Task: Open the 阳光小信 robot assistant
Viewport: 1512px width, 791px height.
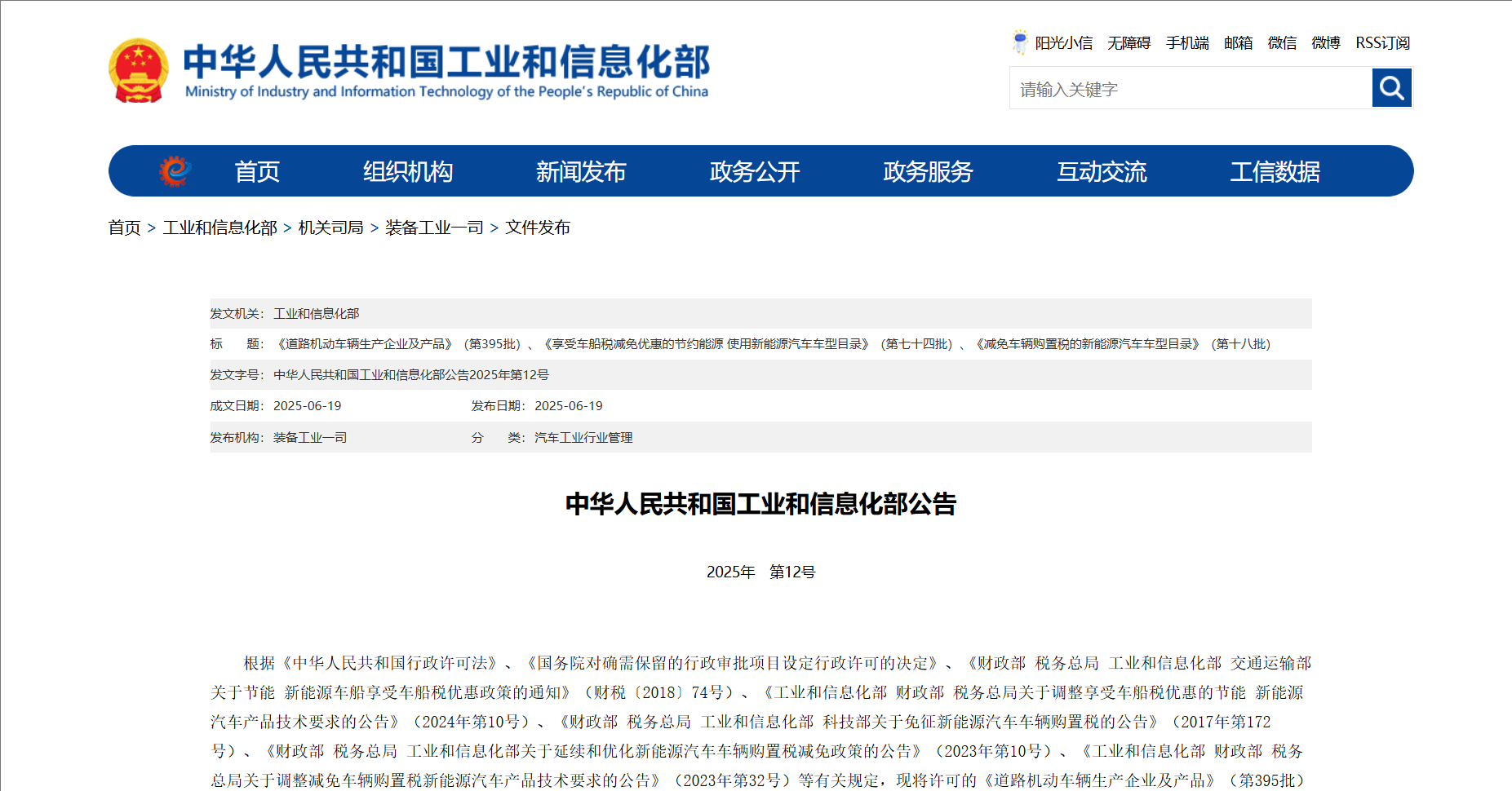Action: coord(1053,42)
